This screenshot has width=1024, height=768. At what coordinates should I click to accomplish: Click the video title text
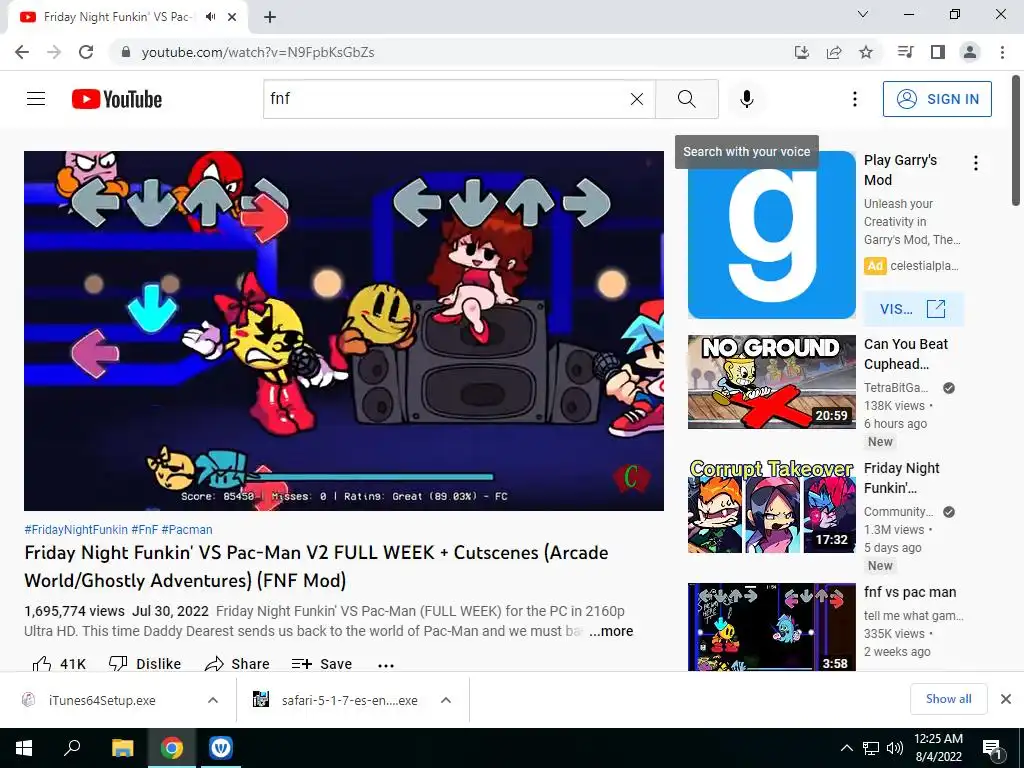pyautogui.click(x=316, y=566)
